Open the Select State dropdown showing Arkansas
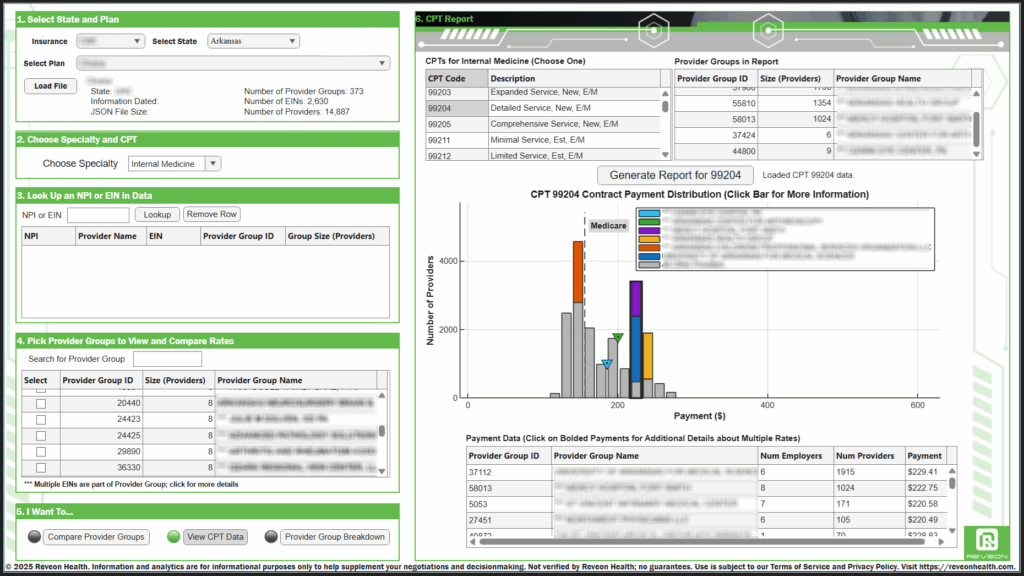 pyautogui.click(x=252, y=41)
